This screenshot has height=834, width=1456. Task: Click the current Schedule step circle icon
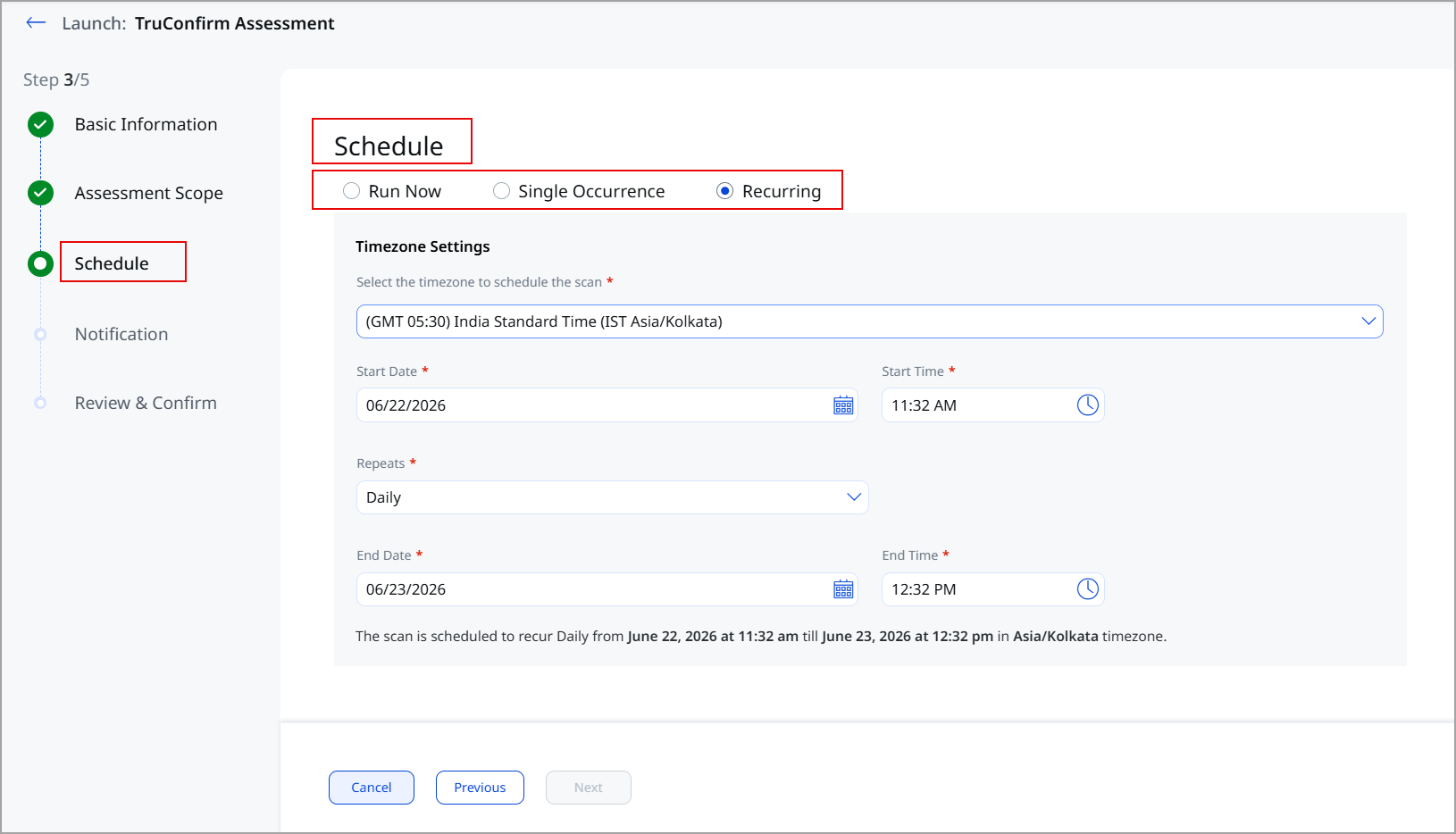click(40, 263)
